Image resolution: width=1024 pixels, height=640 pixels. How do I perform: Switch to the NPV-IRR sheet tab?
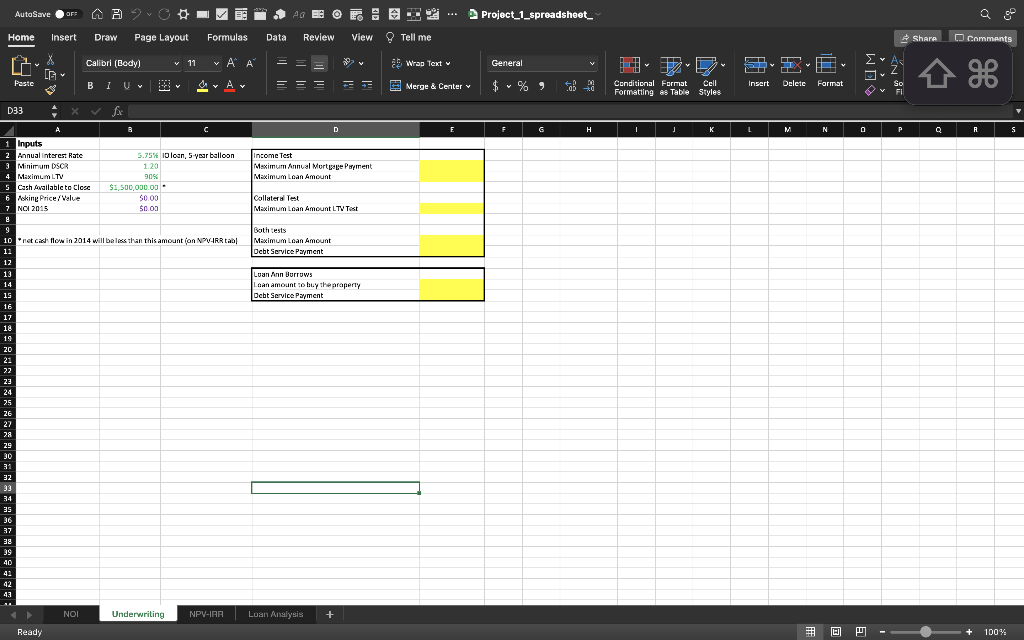[x=206, y=614]
